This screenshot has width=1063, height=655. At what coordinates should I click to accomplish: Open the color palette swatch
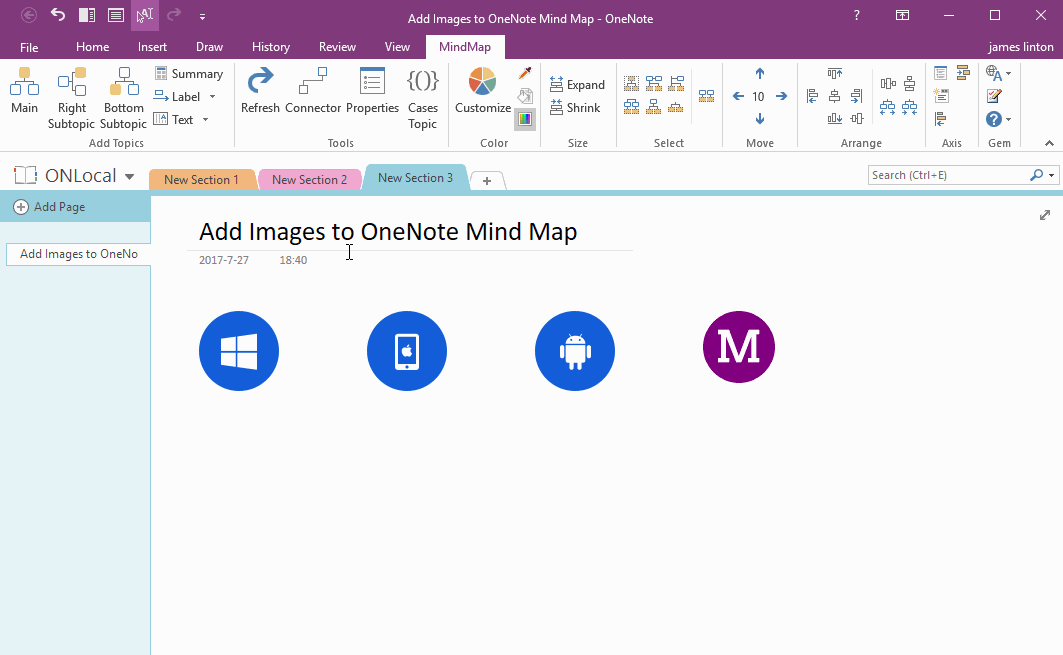[x=525, y=119]
